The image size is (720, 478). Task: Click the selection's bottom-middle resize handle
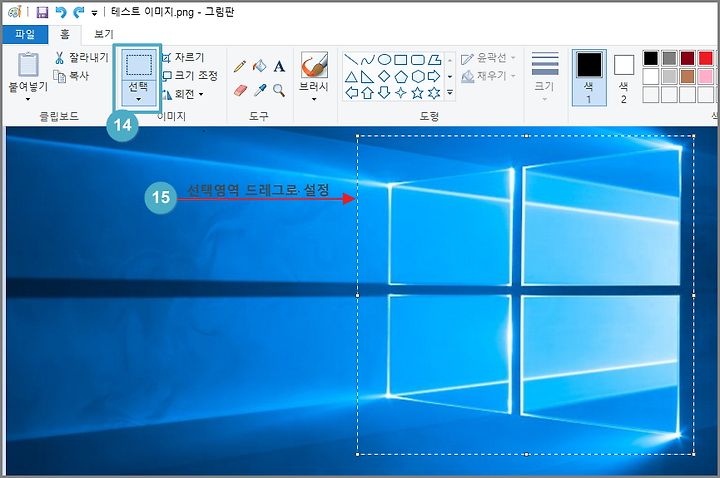click(526, 455)
